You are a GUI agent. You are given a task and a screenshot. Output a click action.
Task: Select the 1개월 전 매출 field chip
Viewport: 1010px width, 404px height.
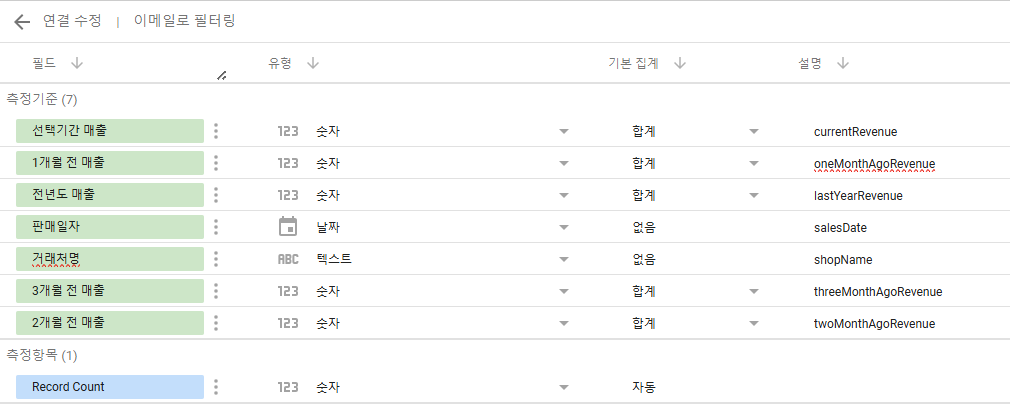pyautogui.click(x=110, y=163)
